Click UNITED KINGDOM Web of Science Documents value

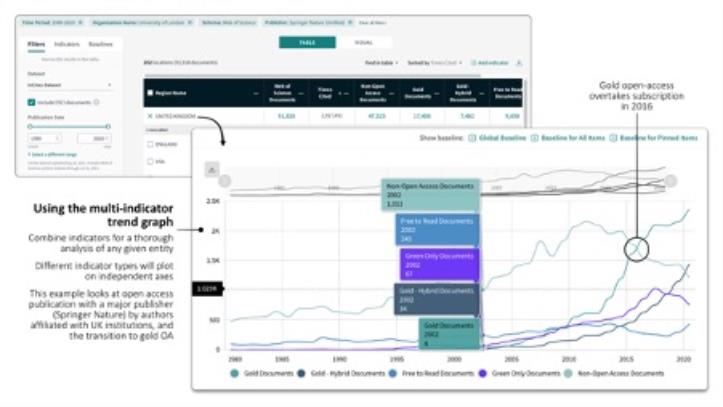tap(286, 116)
